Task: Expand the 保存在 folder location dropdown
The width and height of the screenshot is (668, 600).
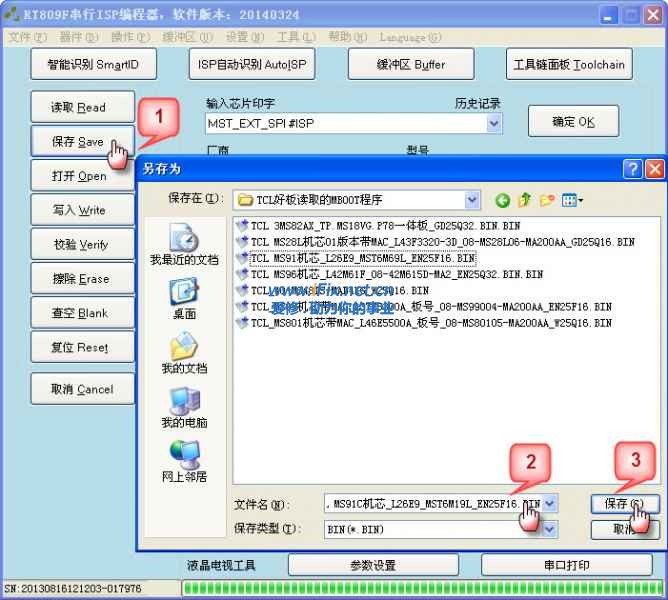Action: 472,200
